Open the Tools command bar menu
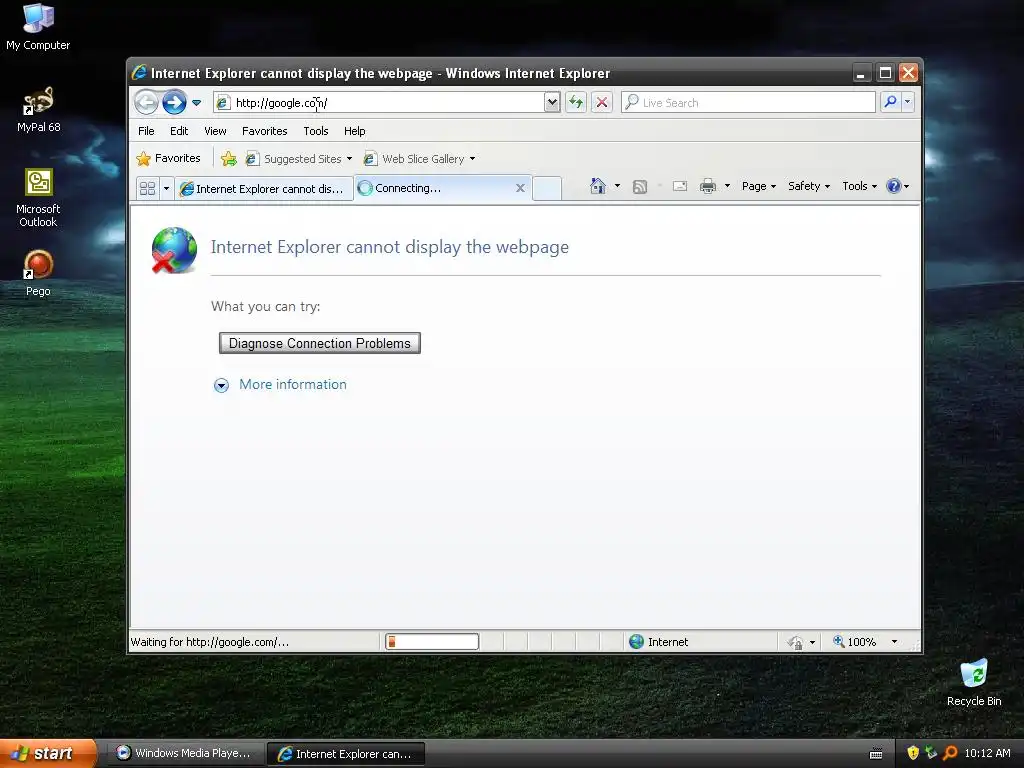Image resolution: width=1024 pixels, height=768 pixels. point(859,186)
